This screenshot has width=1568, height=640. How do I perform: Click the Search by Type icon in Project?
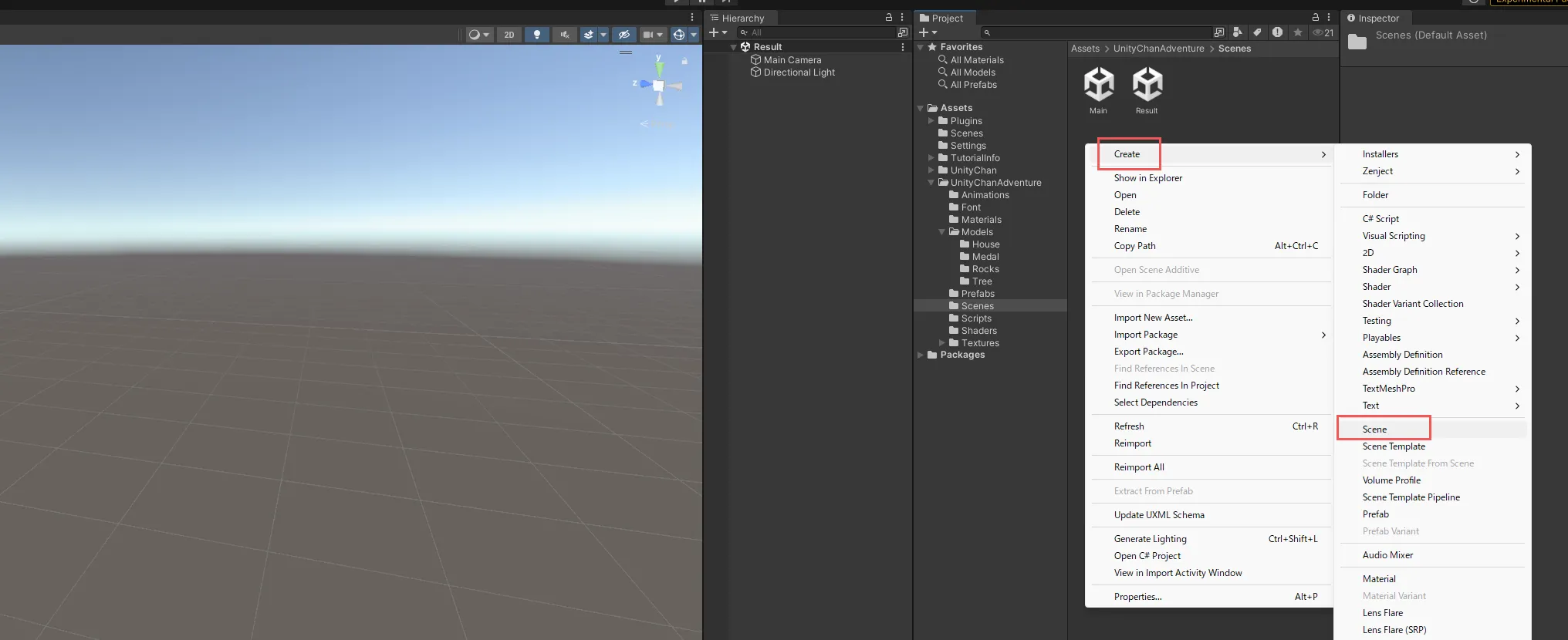point(1237,32)
